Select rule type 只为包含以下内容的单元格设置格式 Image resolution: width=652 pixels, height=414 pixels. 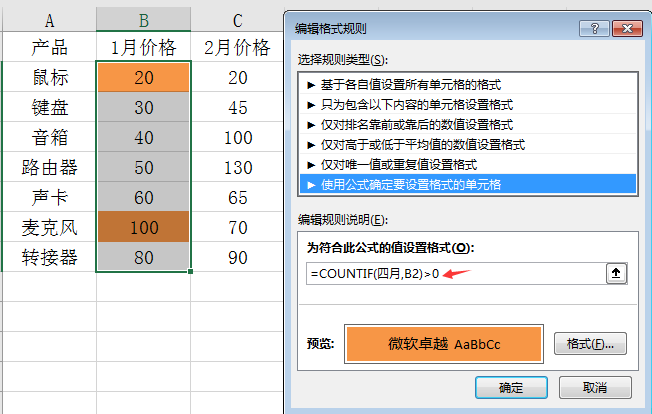pyautogui.click(x=468, y=105)
